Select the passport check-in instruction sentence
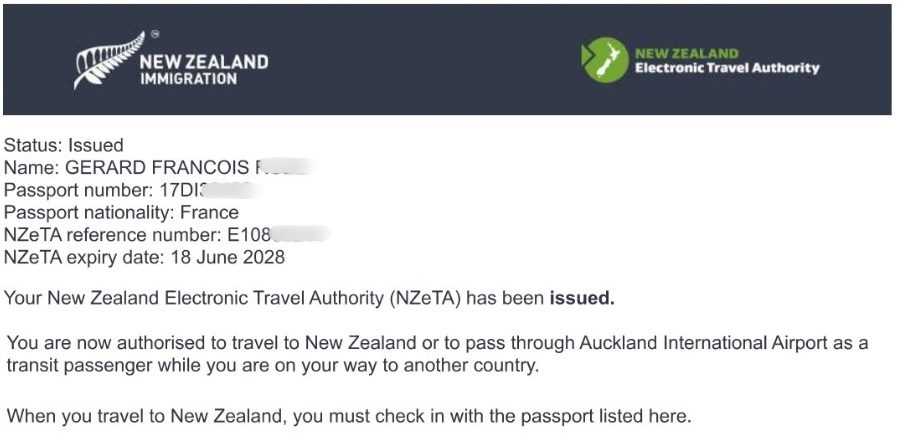The width and height of the screenshot is (897, 433). coord(349,416)
